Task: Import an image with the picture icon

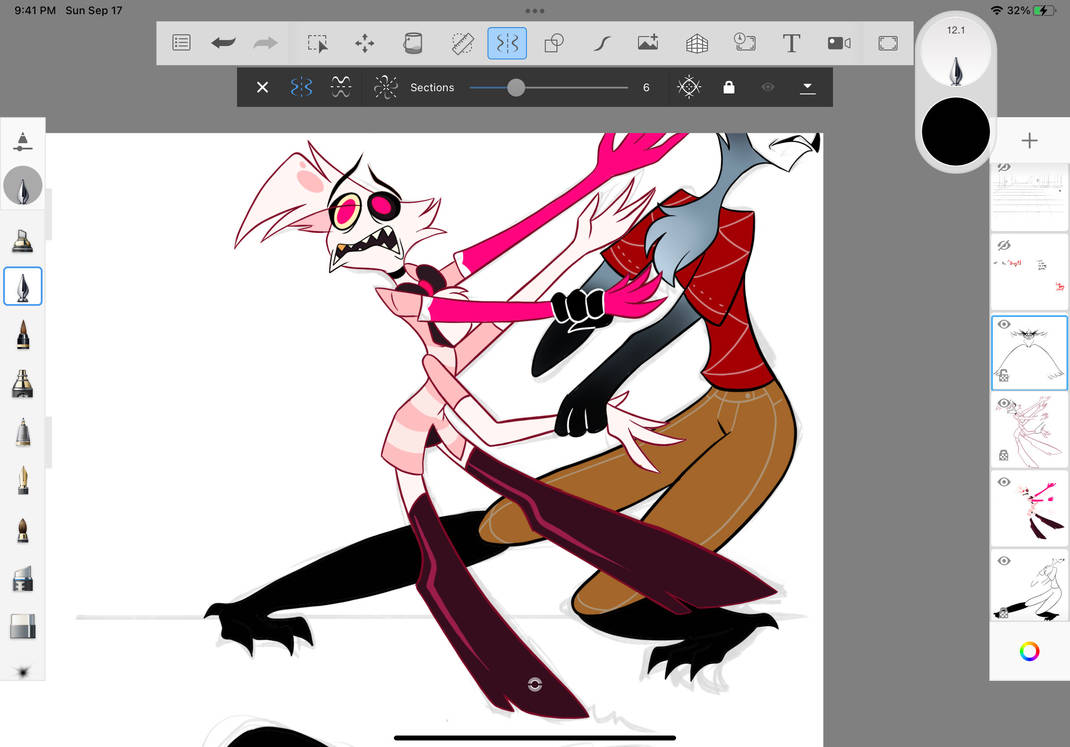Action: click(648, 43)
